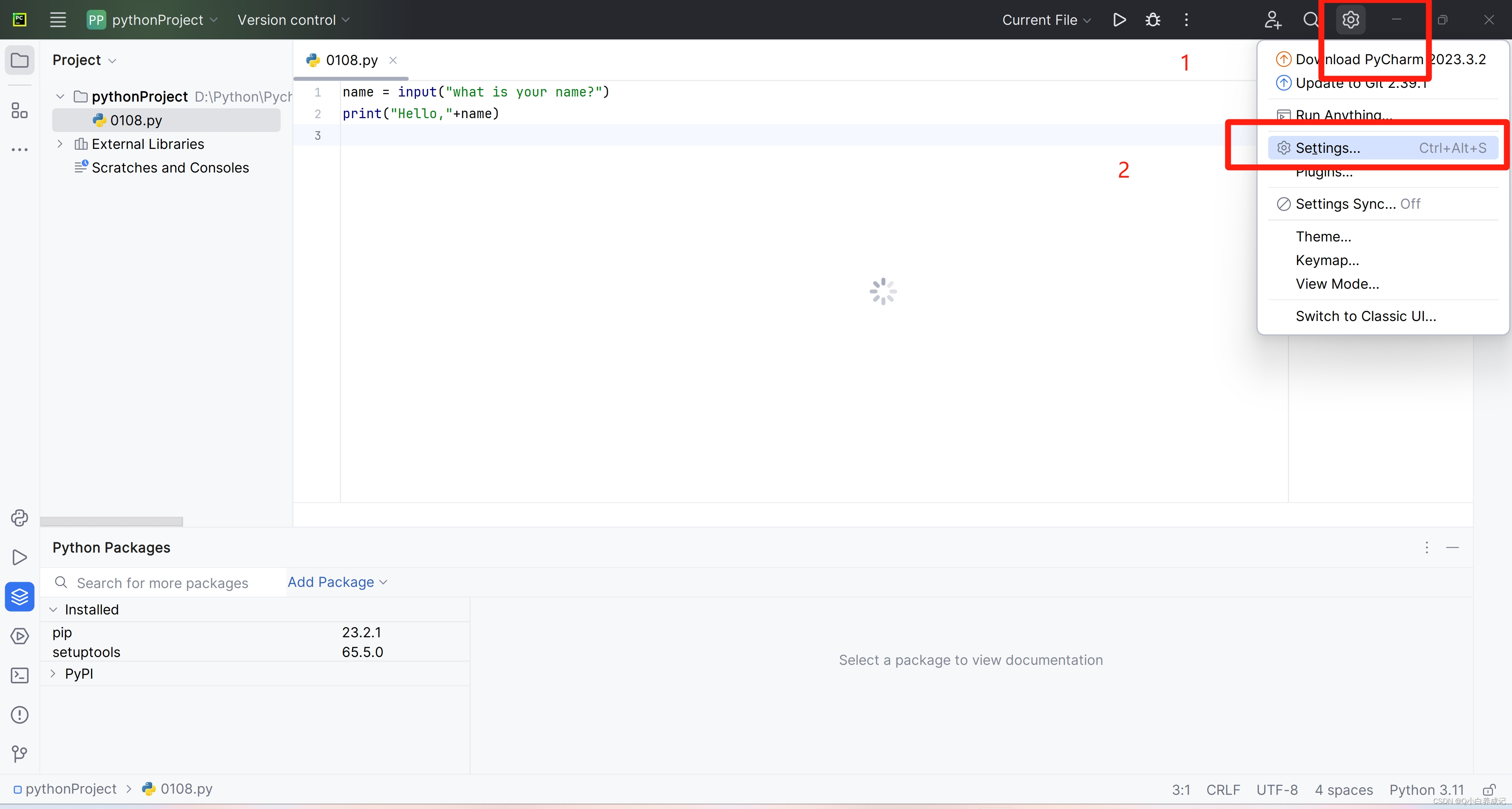
Task: Open the Terminal tool window icon
Action: click(x=19, y=675)
